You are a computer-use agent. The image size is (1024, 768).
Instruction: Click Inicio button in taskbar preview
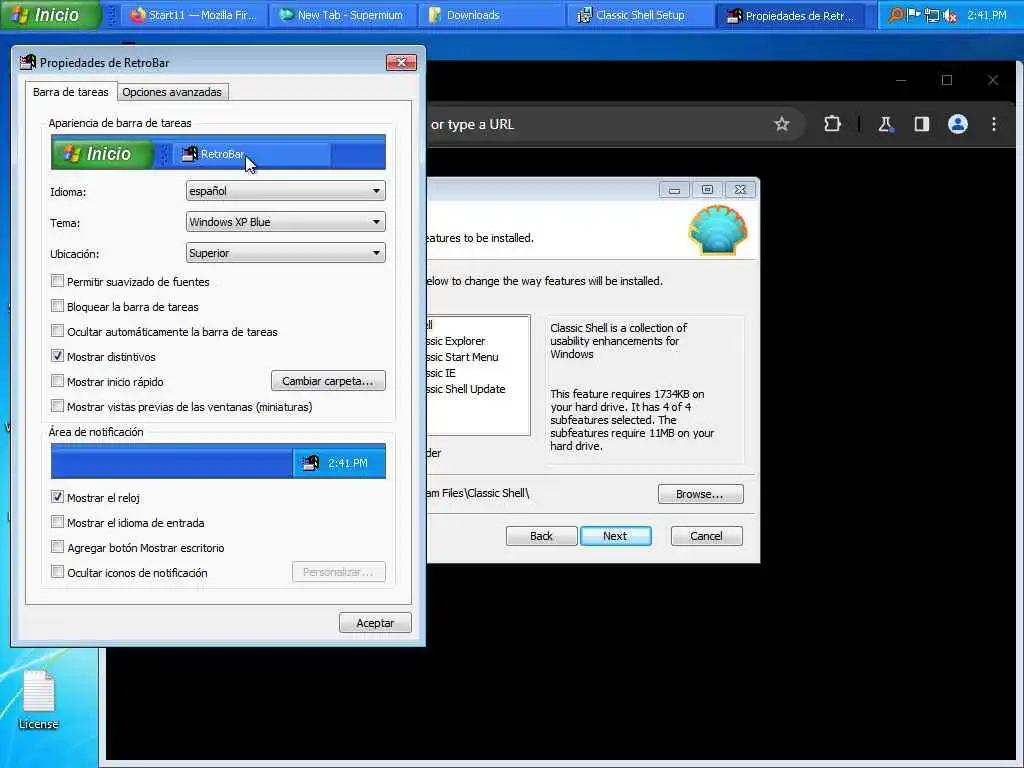click(x=103, y=153)
